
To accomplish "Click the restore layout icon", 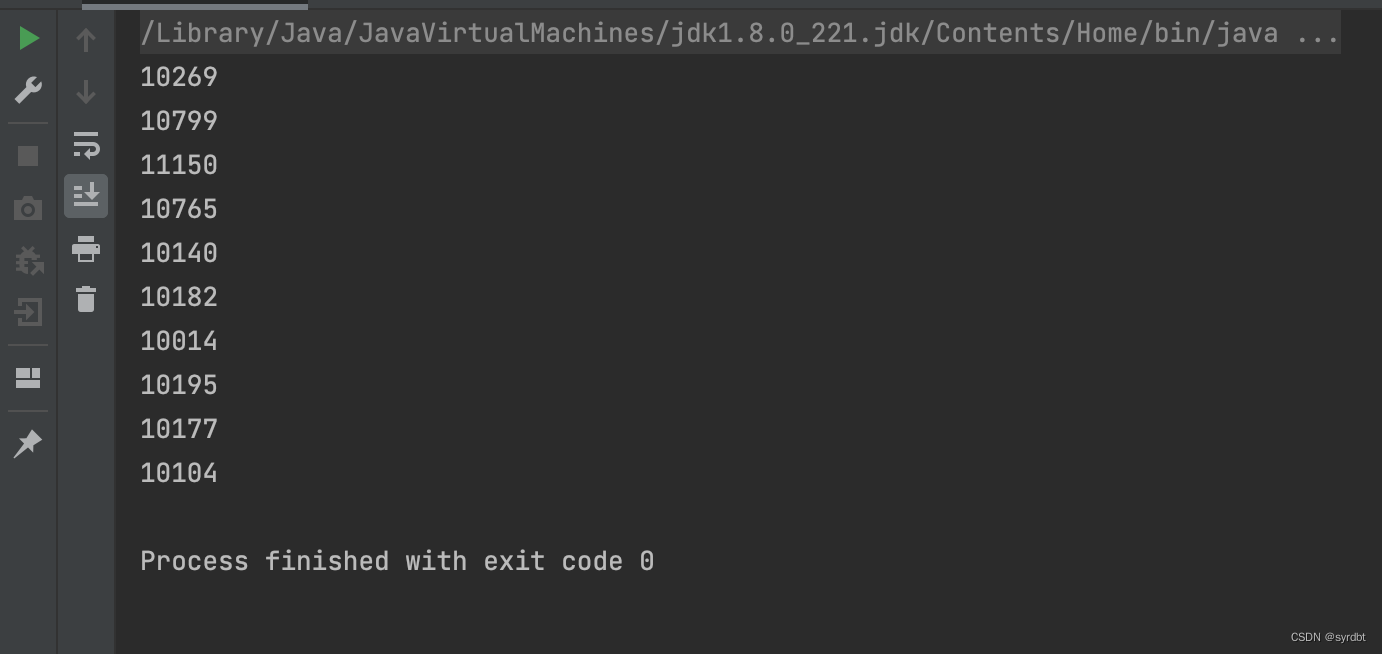I will (29, 377).
